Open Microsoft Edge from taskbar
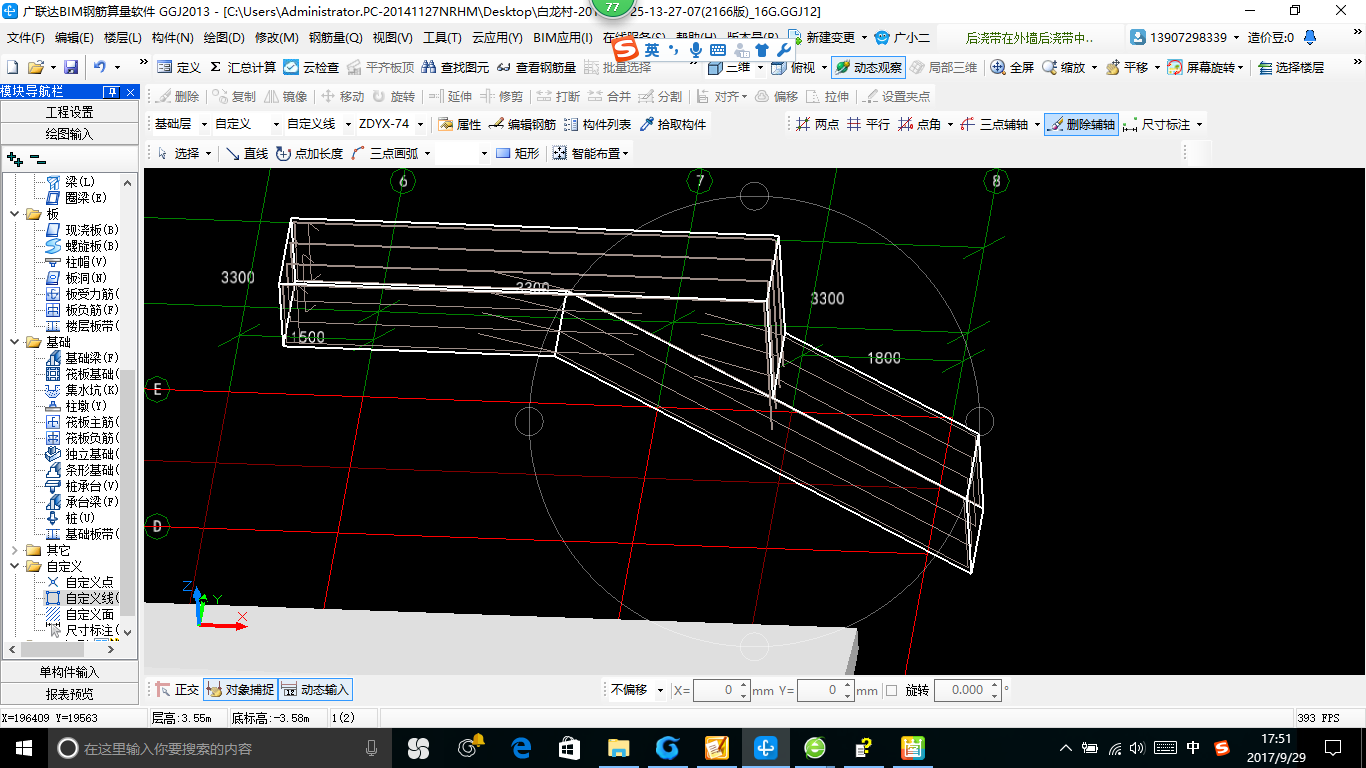Viewport: 1366px width, 768px height. coord(521,748)
